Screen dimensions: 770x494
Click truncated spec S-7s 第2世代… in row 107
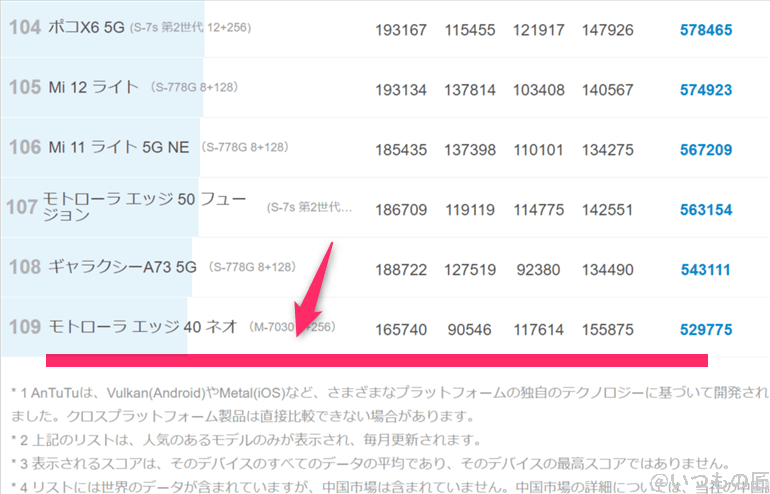pyautogui.click(x=309, y=207)
